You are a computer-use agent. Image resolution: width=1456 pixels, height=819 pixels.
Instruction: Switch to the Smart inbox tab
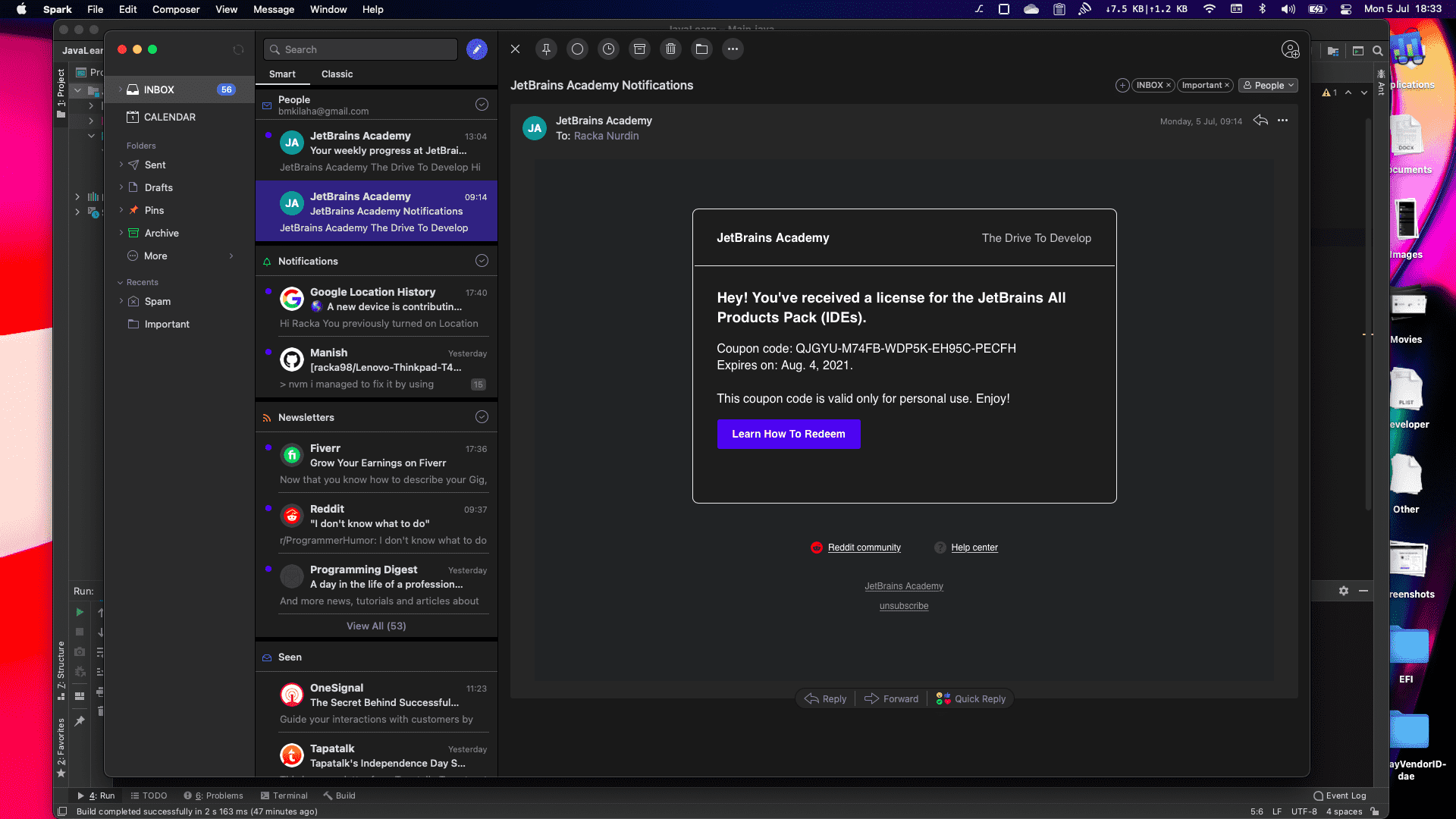click(x=282, y=74)
